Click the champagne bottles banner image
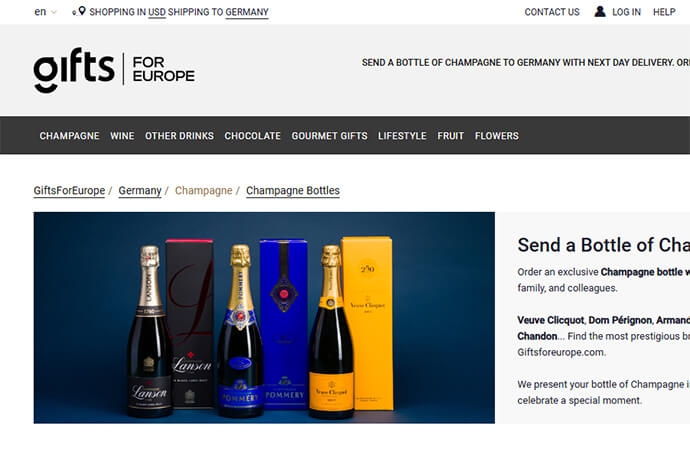Viewport: 690px width, 455px height. pos(264,318)
